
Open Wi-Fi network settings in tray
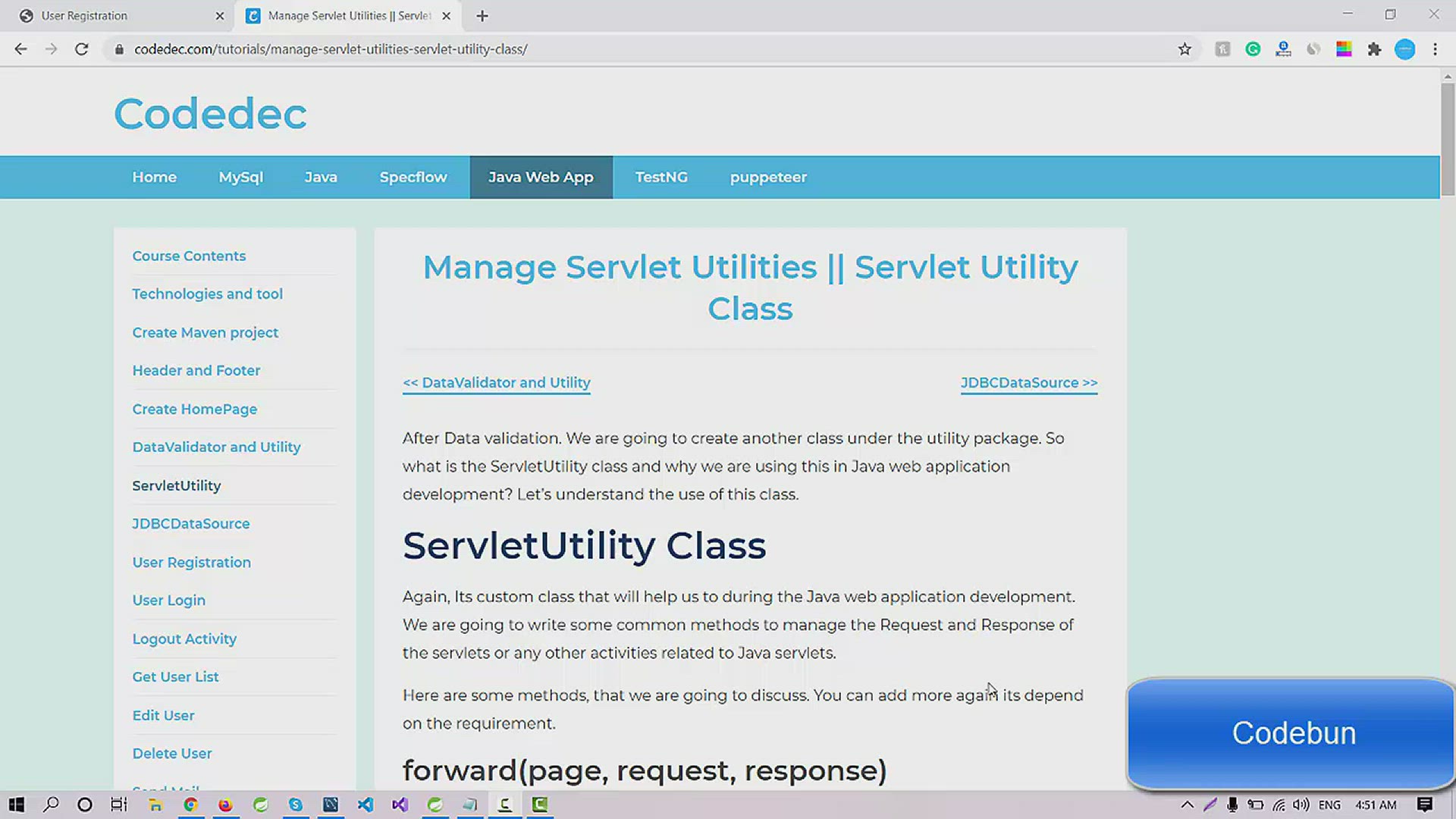tap(1279, 805)
